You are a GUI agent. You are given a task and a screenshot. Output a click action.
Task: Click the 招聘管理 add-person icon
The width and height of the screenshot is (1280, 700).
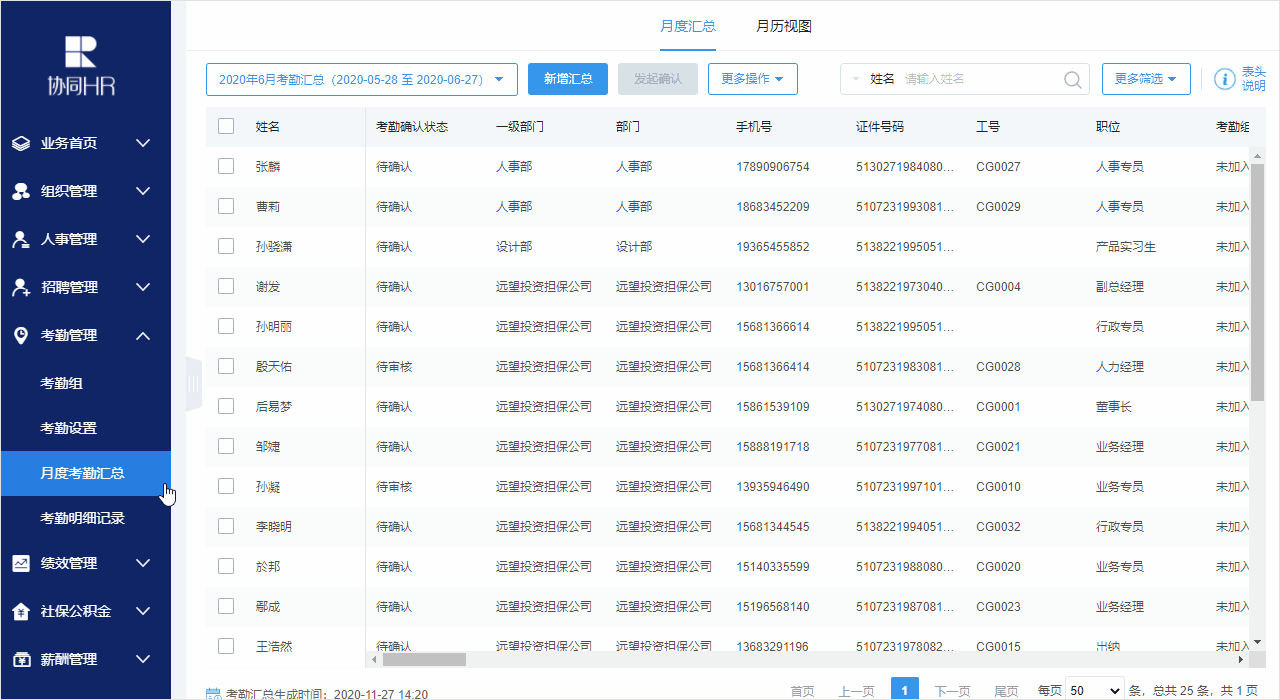(x=21, y=287)
